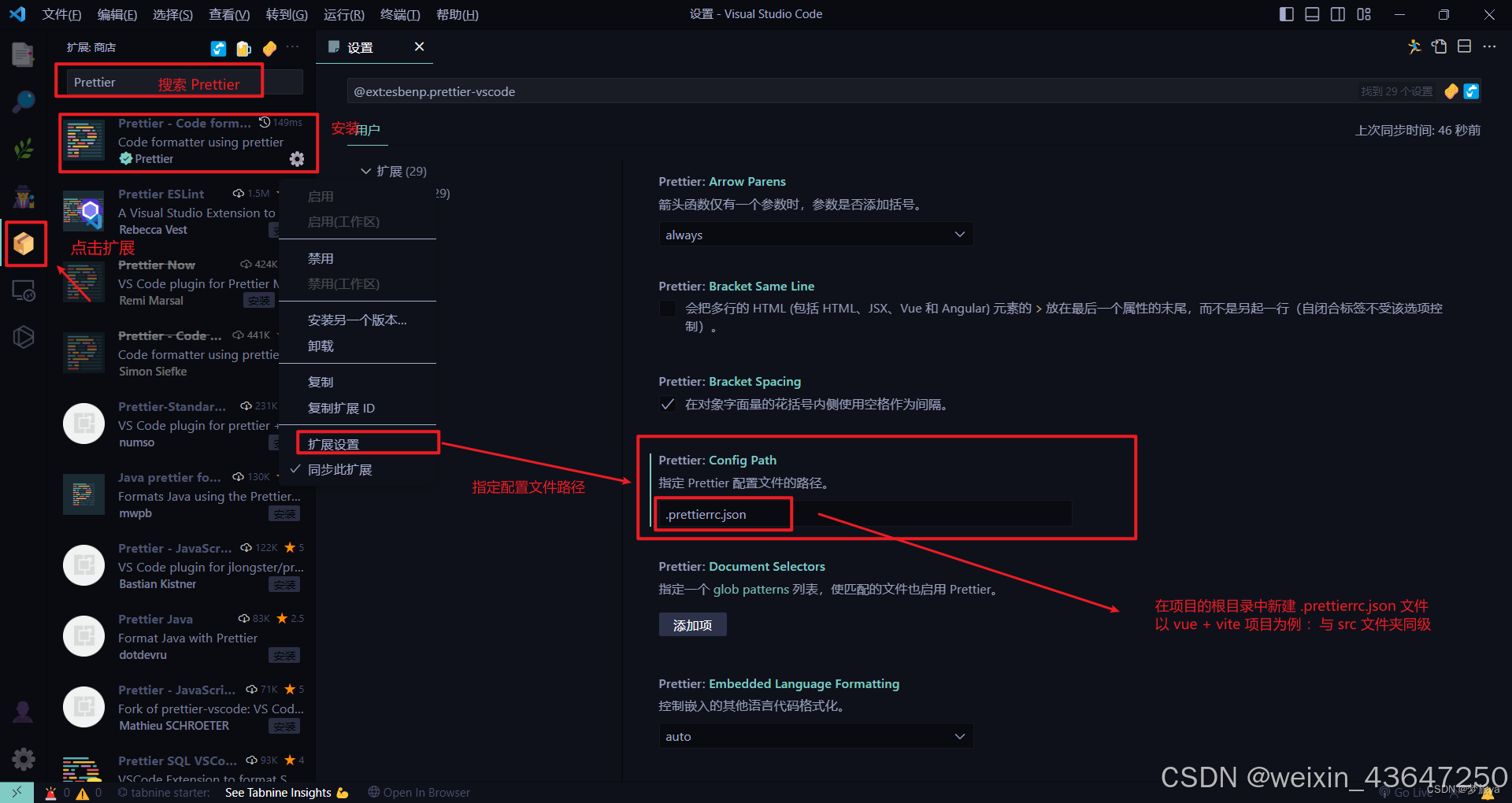The height and width of the screenshot is (803, 1512).
Task: Toggle the secondary side bar layout icon
Action: [x=1338, y=14]
